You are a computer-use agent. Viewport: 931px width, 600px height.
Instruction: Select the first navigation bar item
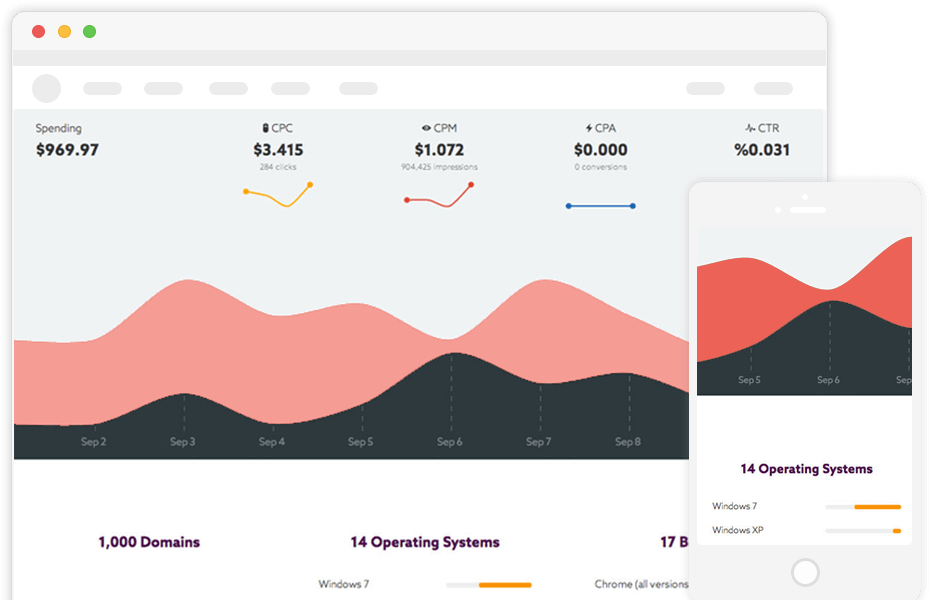102,89
